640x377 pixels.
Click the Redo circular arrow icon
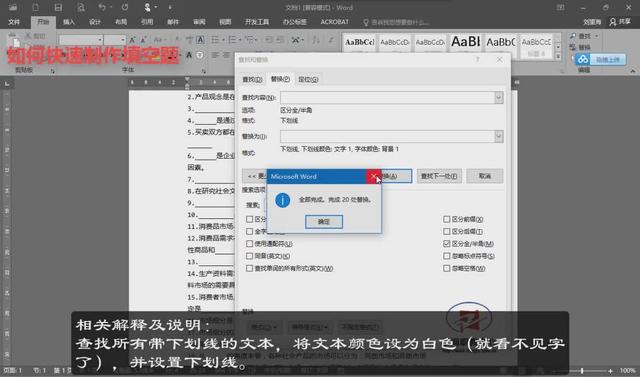[125, 7]
